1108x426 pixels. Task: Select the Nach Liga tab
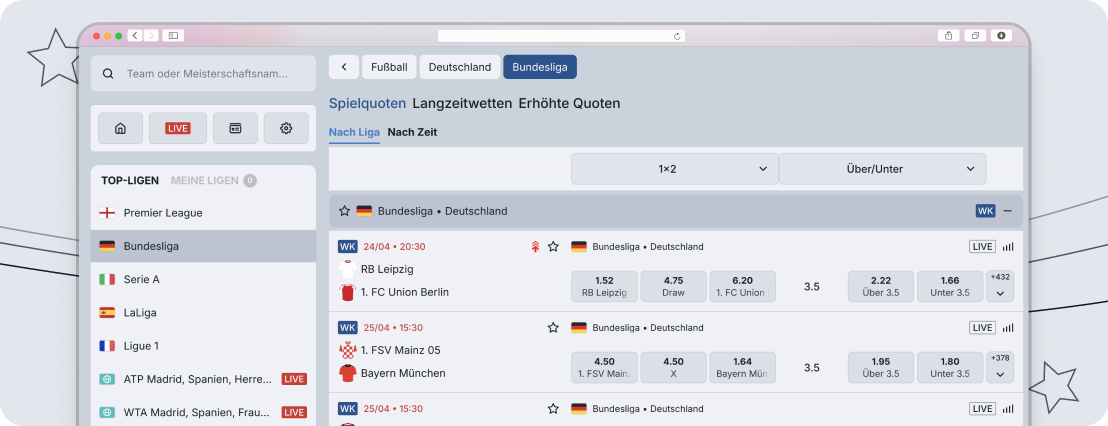[354, 132]
